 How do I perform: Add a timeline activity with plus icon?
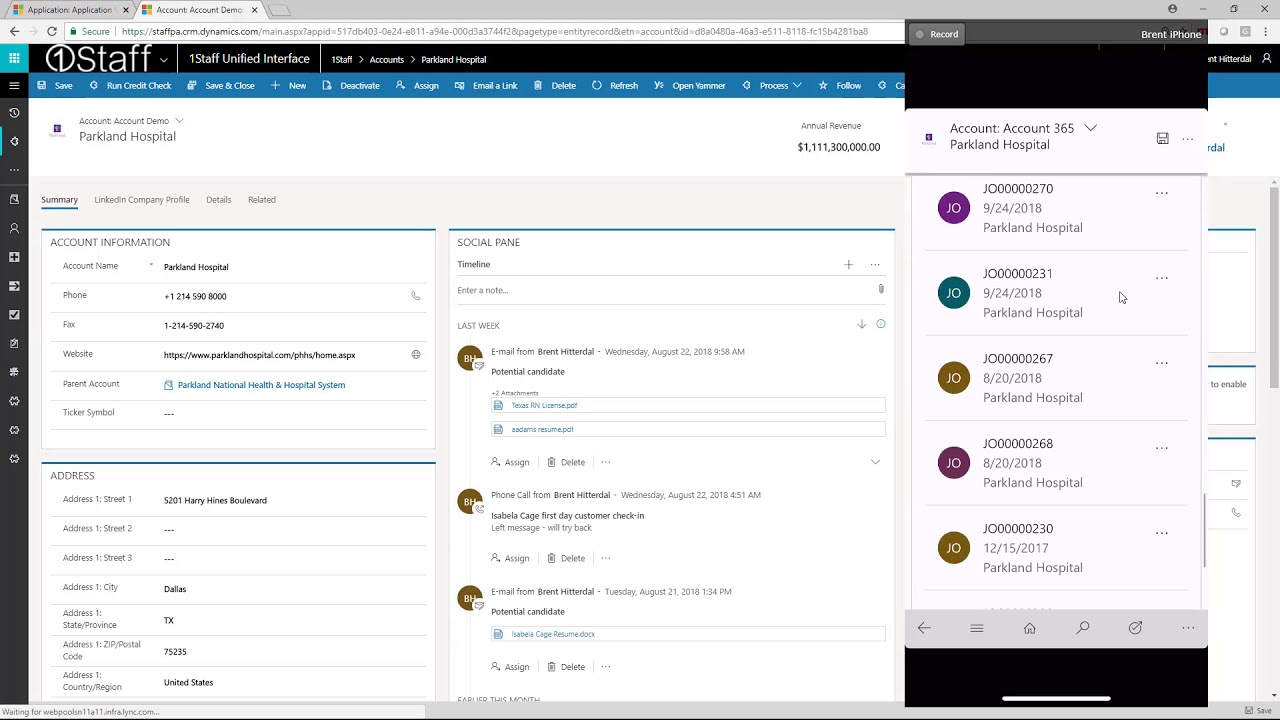(849, 265)
